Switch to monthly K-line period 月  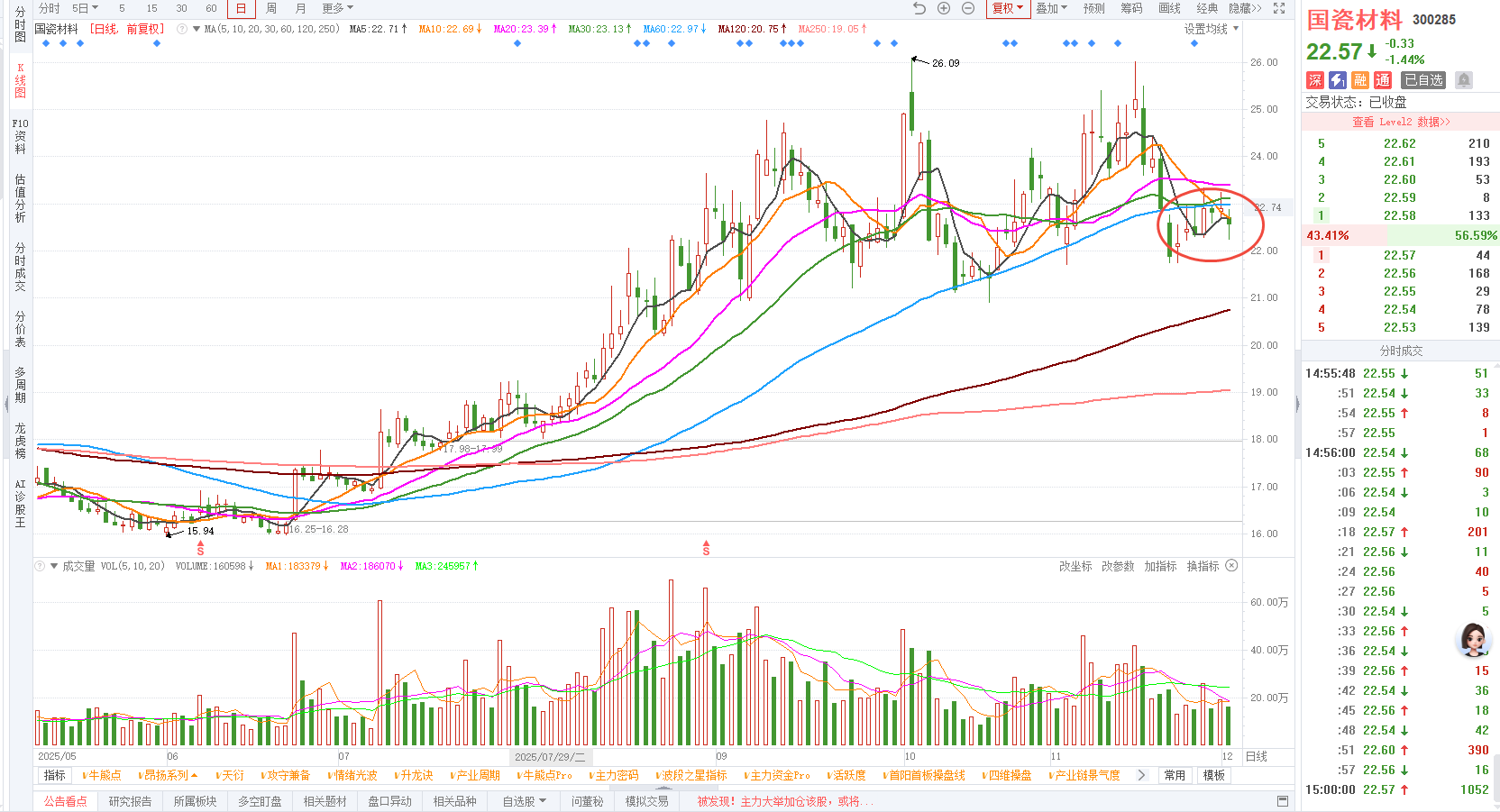click(300, 8)
